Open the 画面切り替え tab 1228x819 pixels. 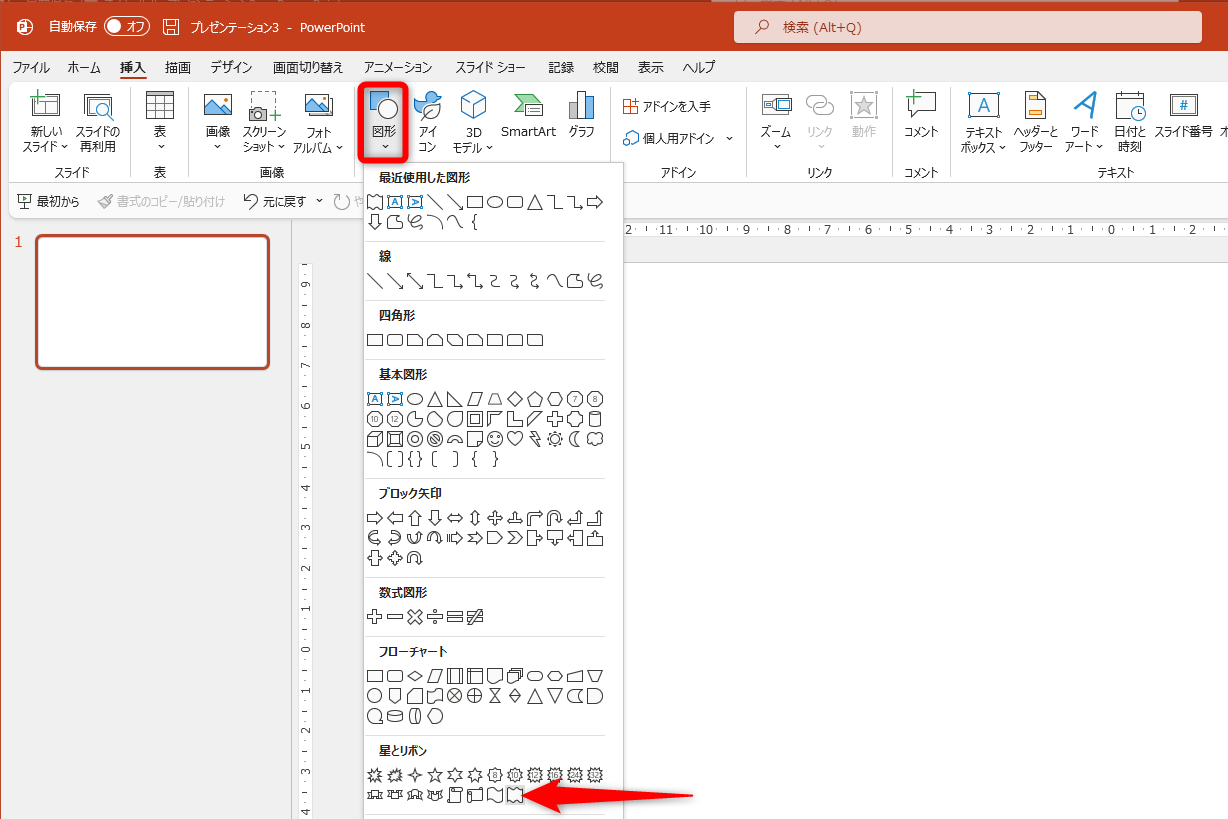[x=308, y=68]
